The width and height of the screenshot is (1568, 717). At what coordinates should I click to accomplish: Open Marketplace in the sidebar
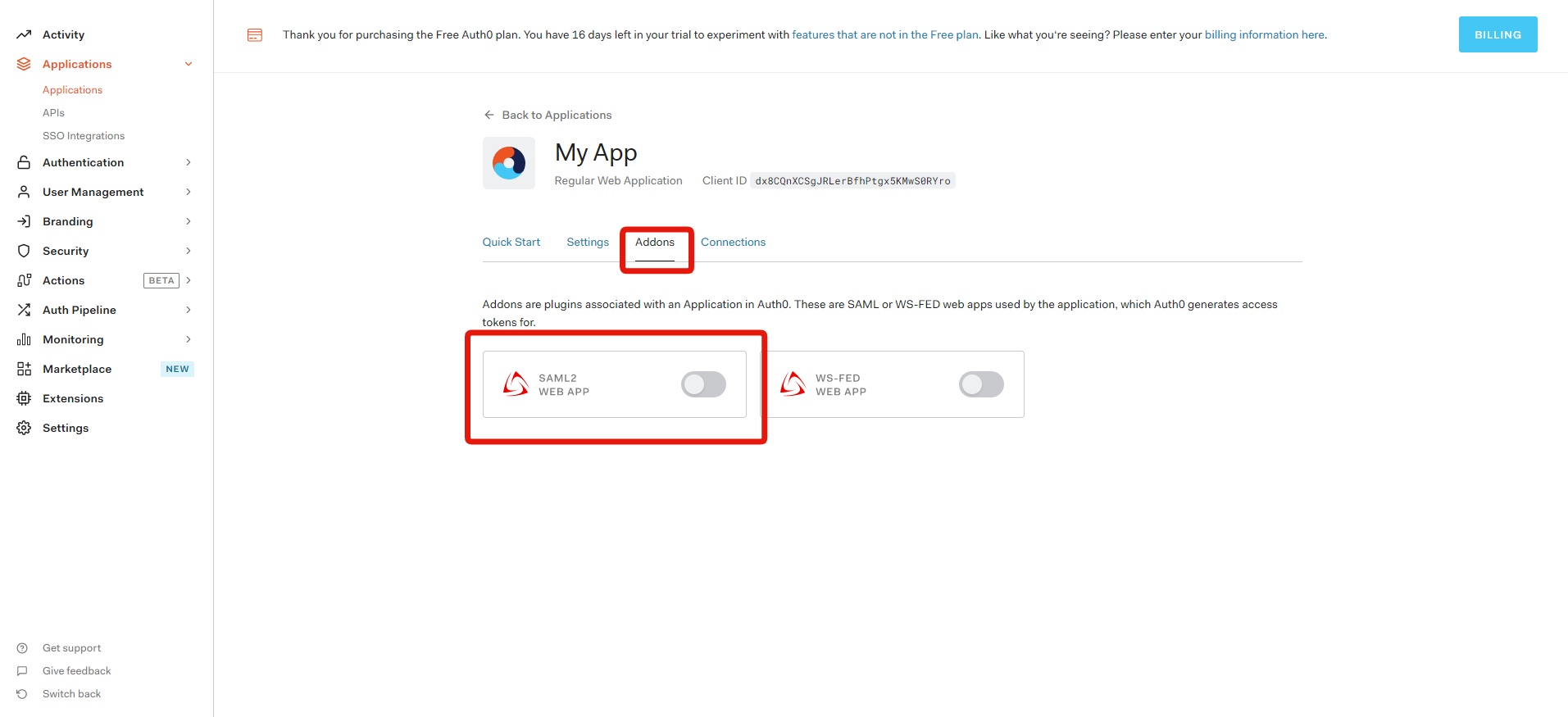pos(77,369)
